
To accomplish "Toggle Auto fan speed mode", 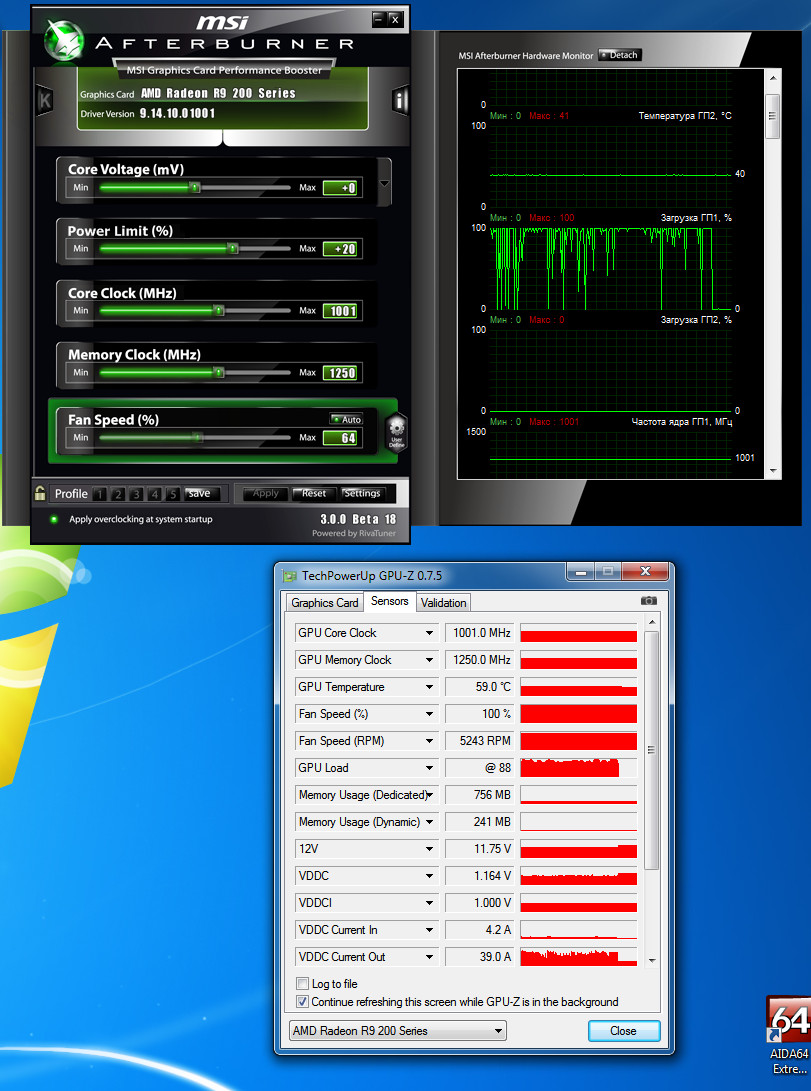I will [x=346, y=419].
